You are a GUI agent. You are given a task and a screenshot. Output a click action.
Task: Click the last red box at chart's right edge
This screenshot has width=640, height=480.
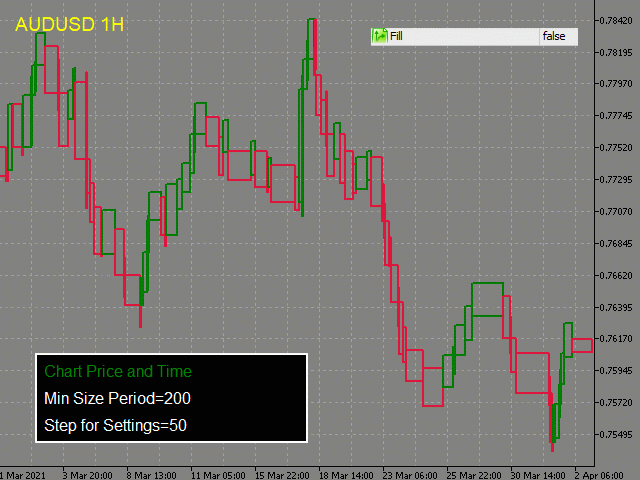click(x=582, y=345)
